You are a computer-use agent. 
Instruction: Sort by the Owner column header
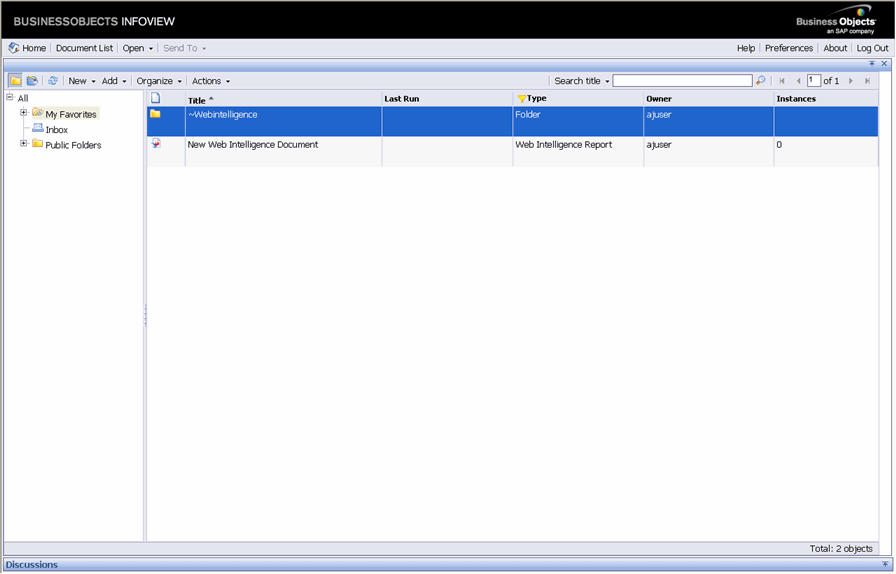[659, 99]
